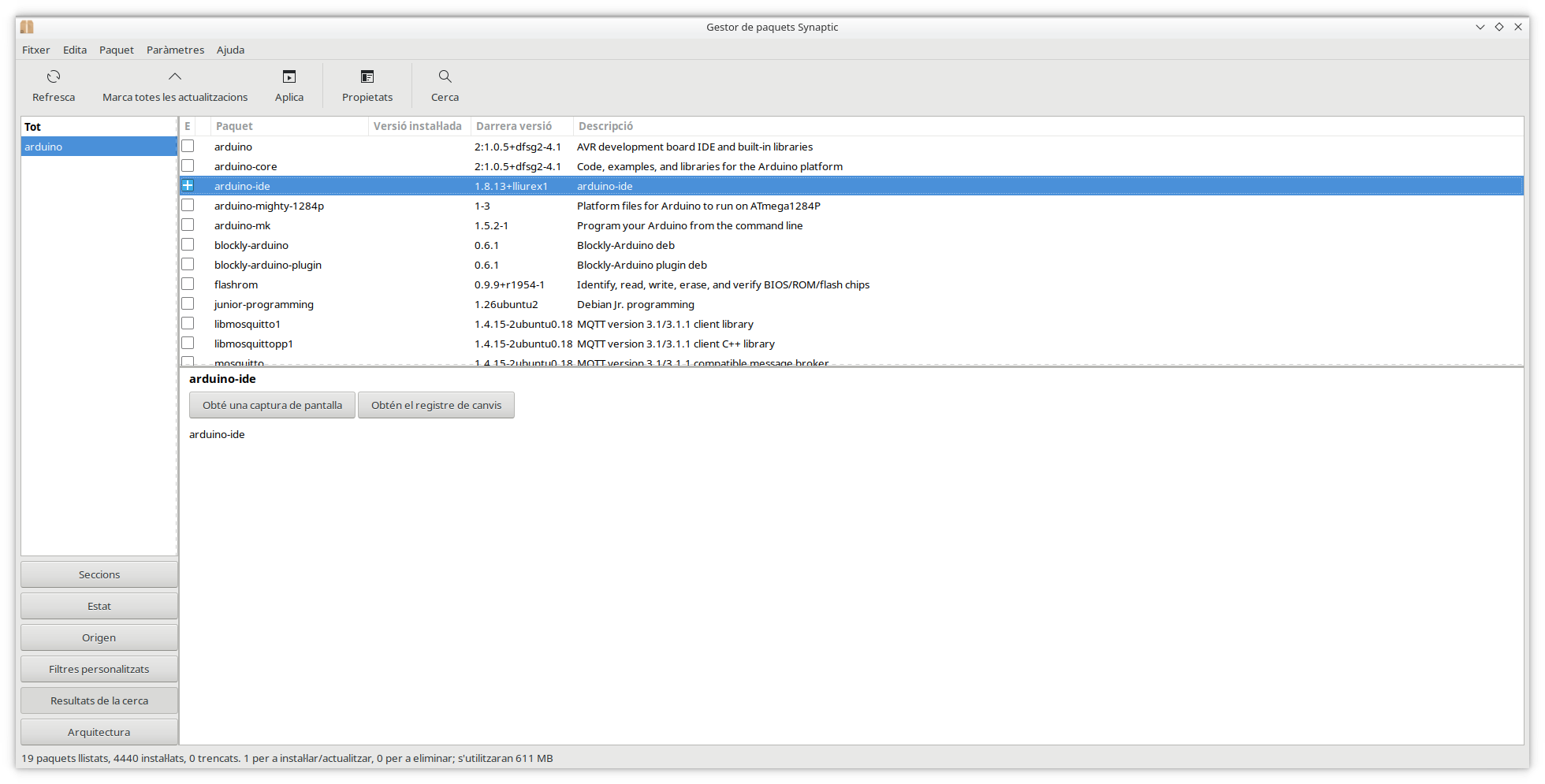
Task: Toggle the blockly-arduino checkbox
Action: click(x=188, y=245)
